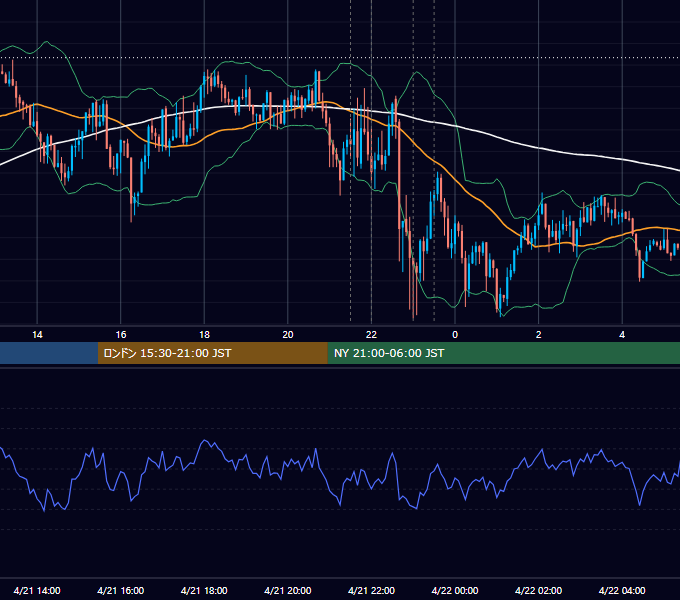Click the 16 hour label on price chart axis
This screenshot has width=680, height=600.
click(x=121, y=335)
